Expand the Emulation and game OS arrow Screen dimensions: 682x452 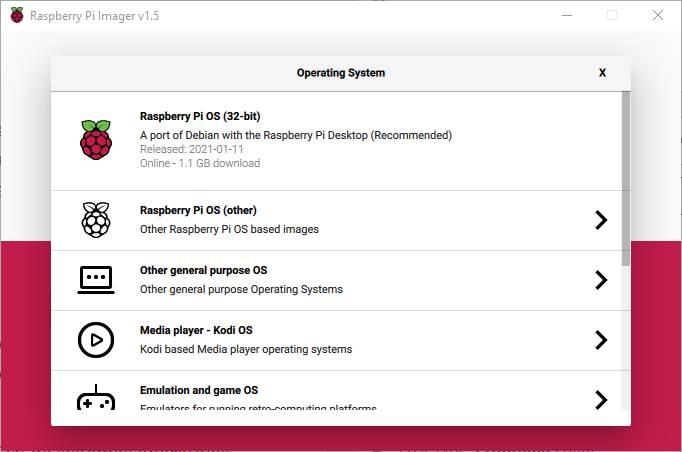(x=600, y=399)
